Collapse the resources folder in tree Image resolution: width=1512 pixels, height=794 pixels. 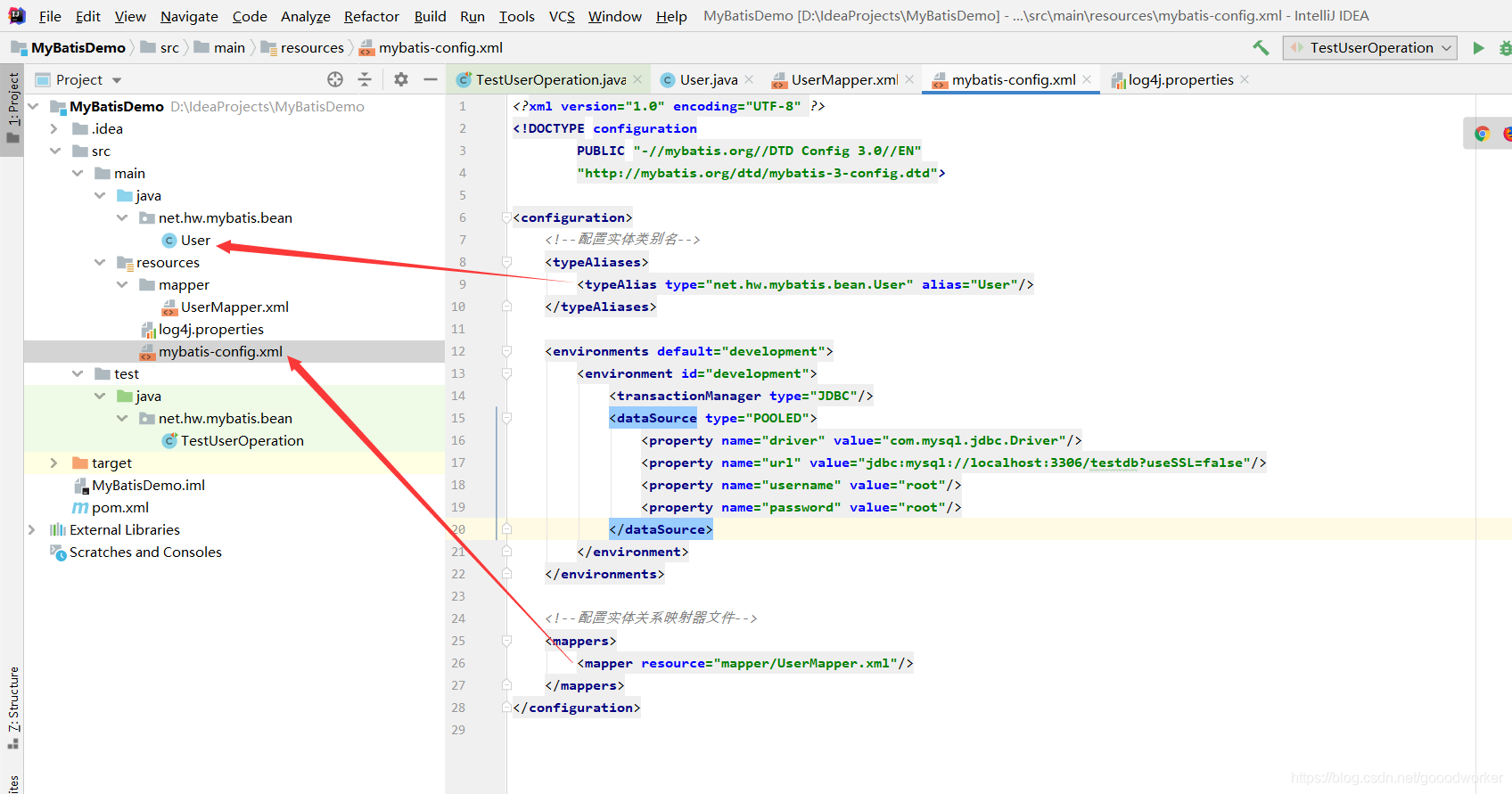100,262
